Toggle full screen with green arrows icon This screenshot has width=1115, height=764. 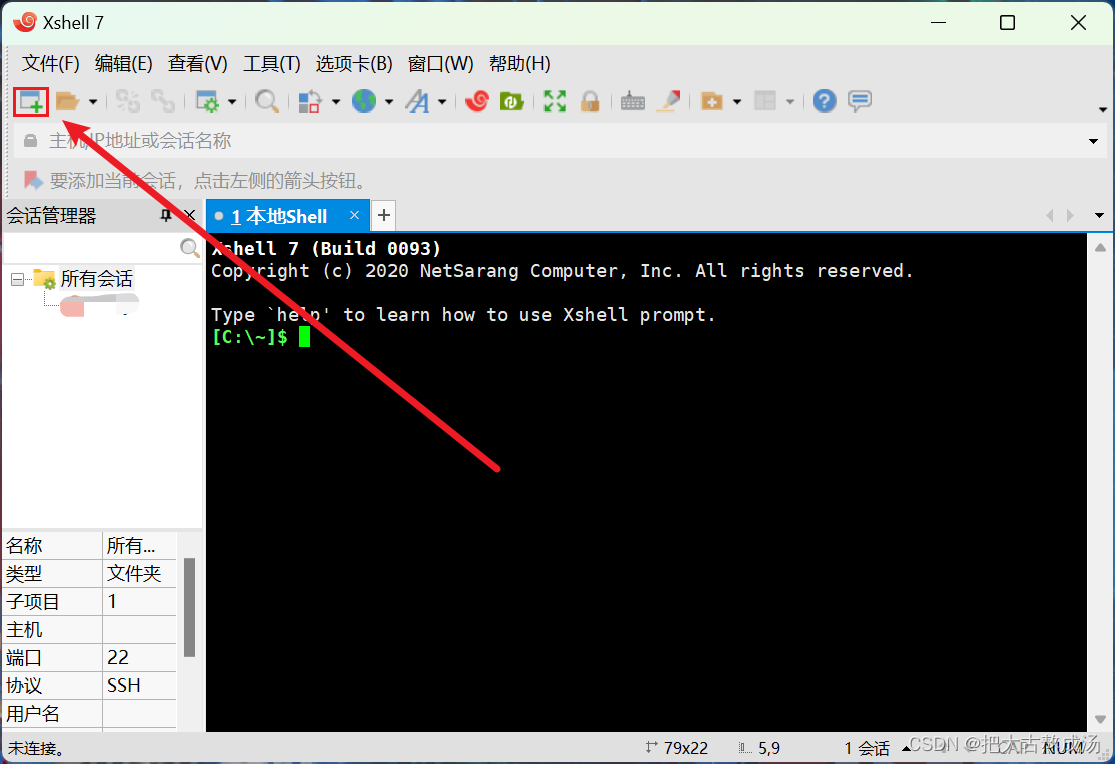(555, 101)
